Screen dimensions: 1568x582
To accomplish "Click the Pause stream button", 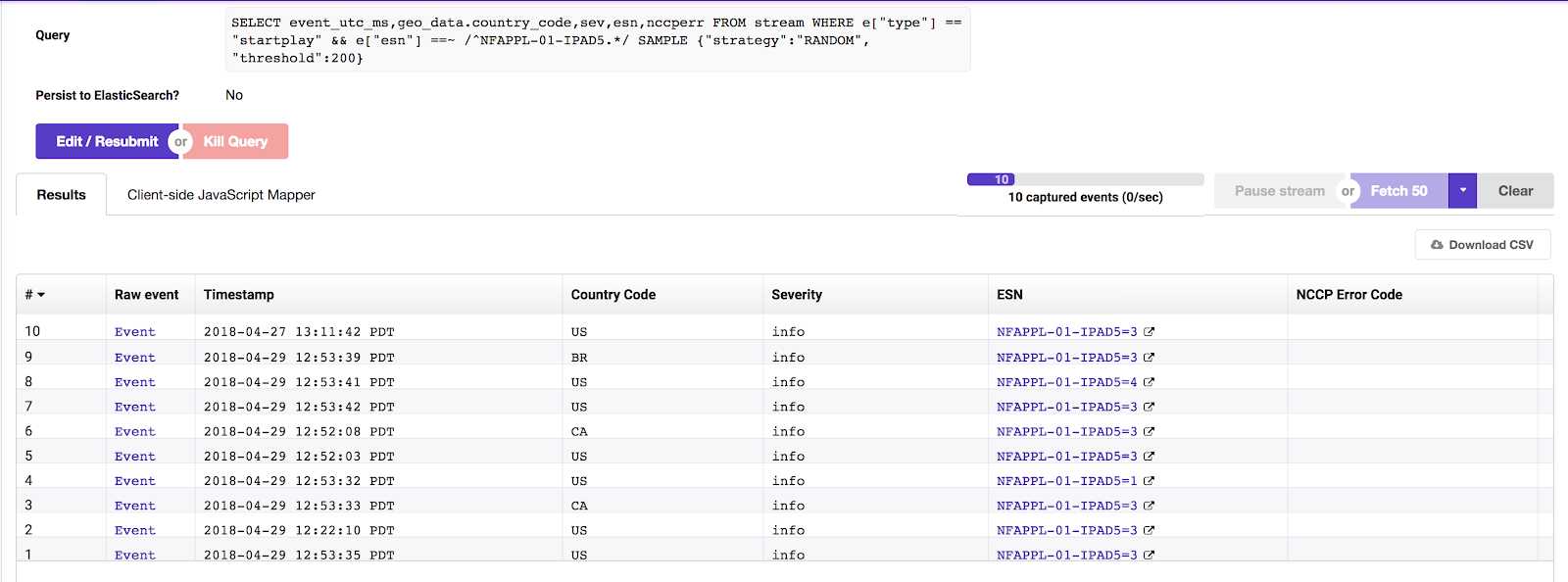I will coord(1279,191).
